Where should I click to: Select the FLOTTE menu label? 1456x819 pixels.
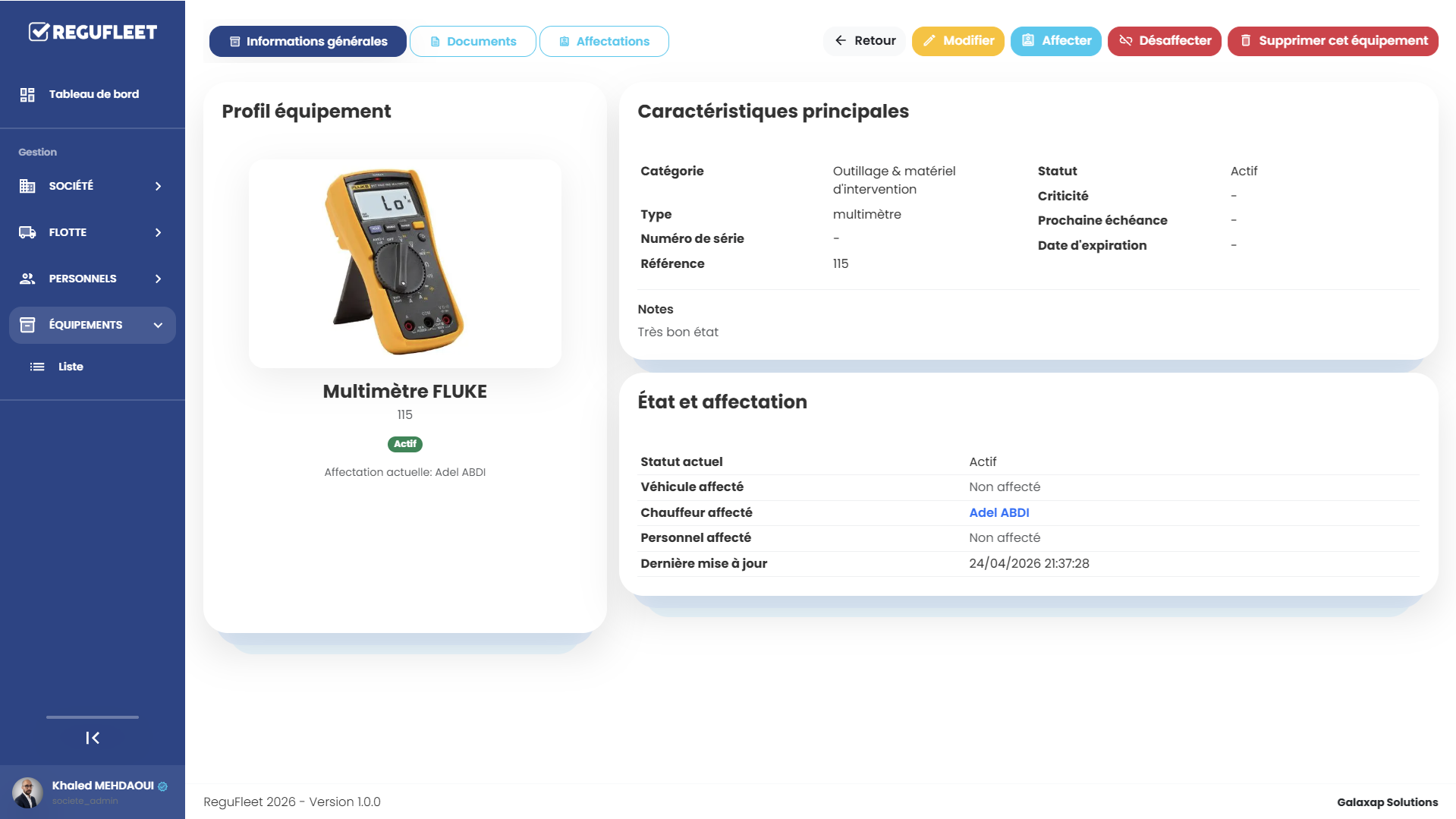point(68,232)
